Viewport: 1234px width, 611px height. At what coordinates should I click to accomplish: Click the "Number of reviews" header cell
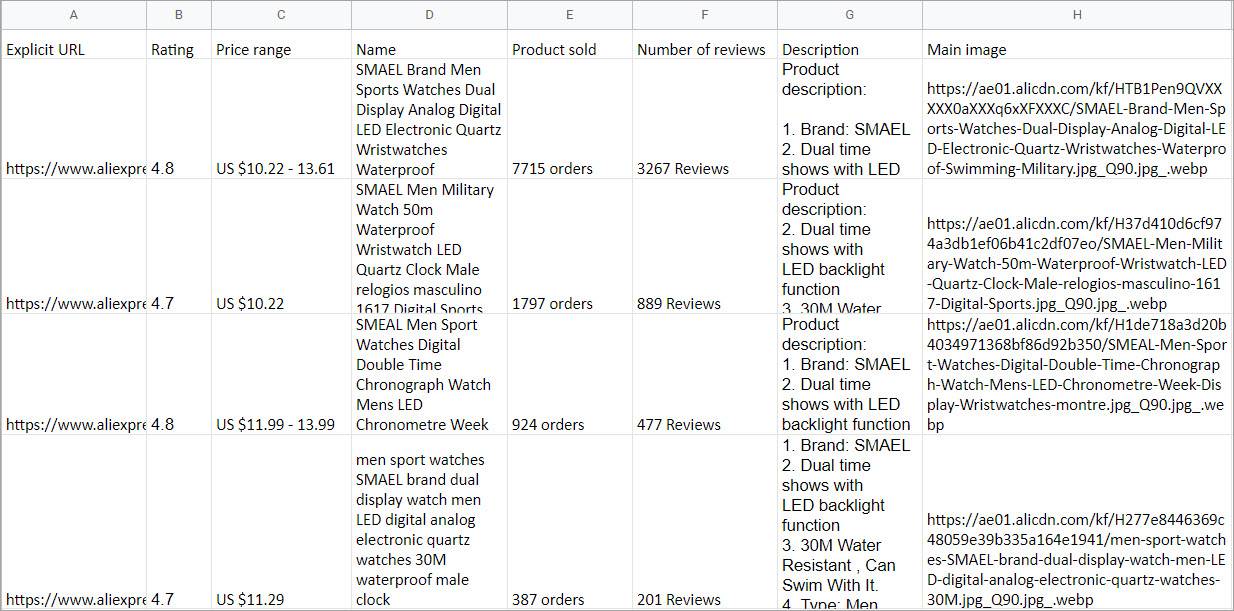click(705, 45)
